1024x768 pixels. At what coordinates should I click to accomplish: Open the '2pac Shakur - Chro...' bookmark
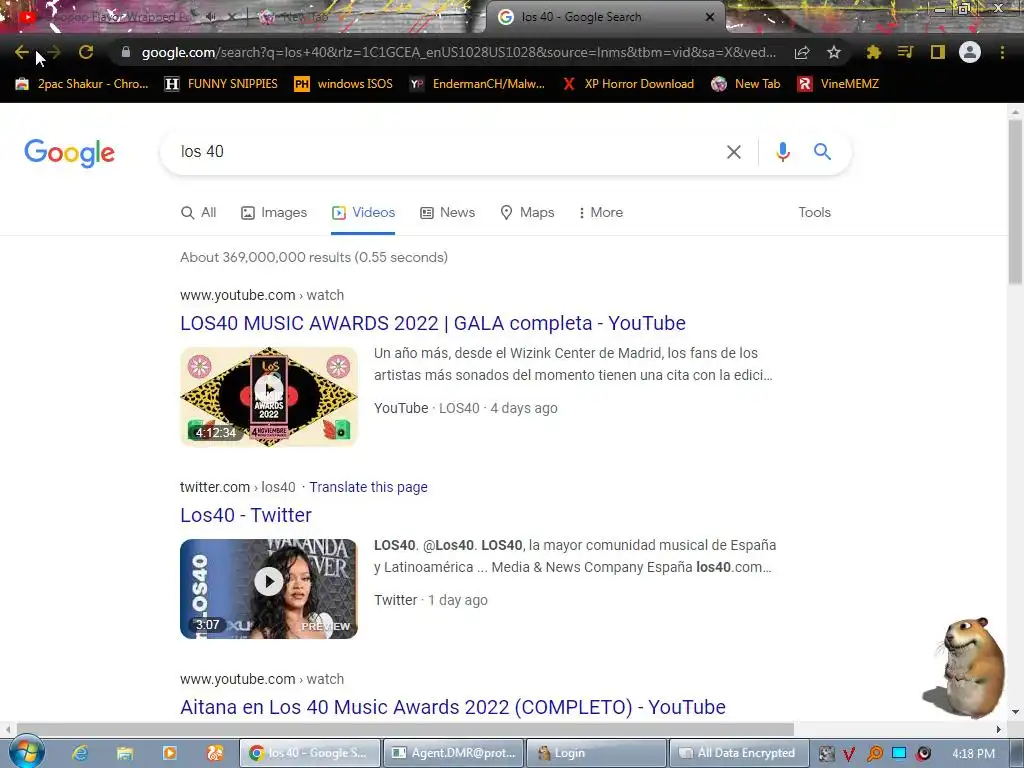coord(82,84)
